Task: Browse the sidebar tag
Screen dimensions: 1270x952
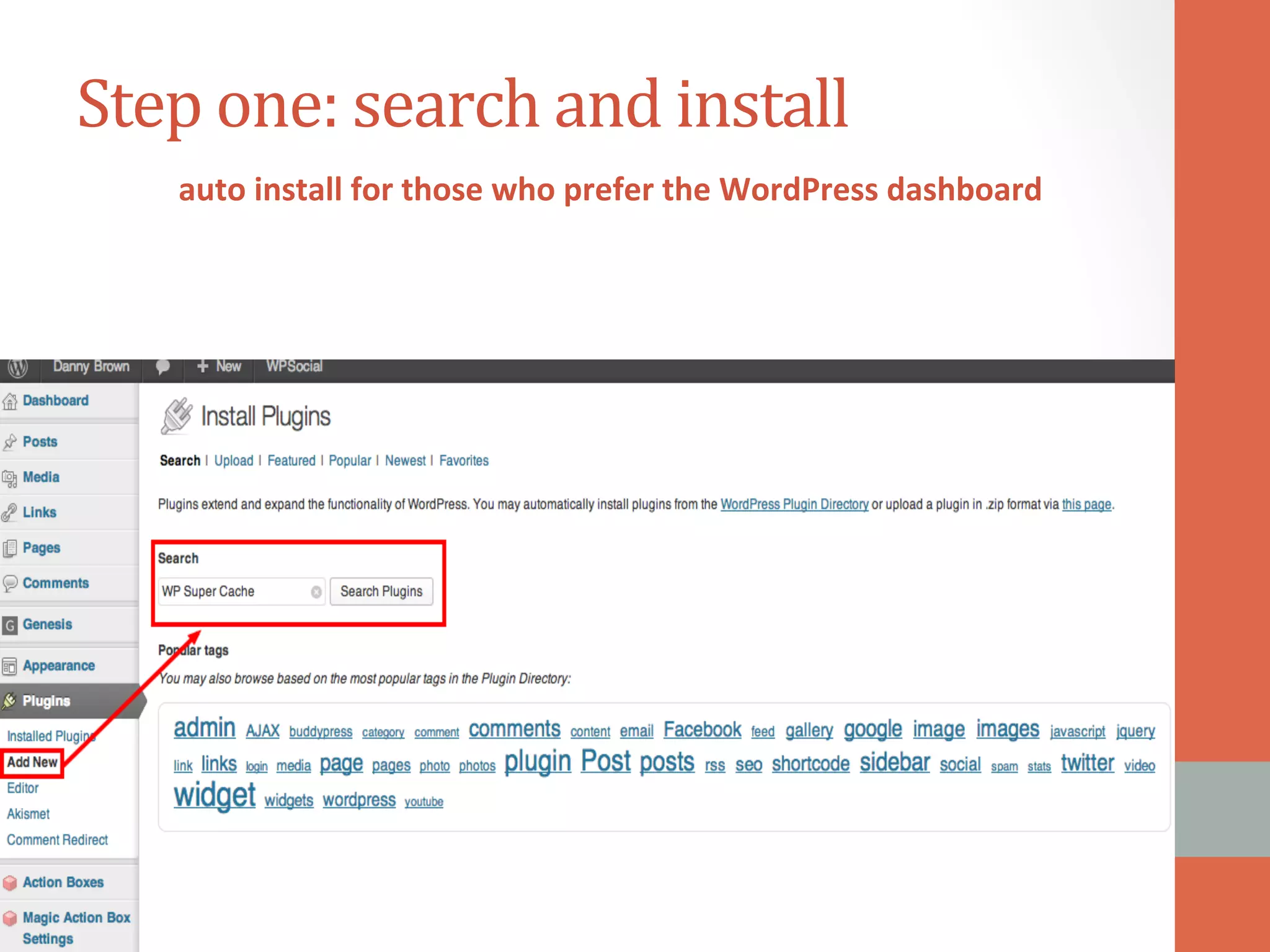Action: tap(895, 762)
